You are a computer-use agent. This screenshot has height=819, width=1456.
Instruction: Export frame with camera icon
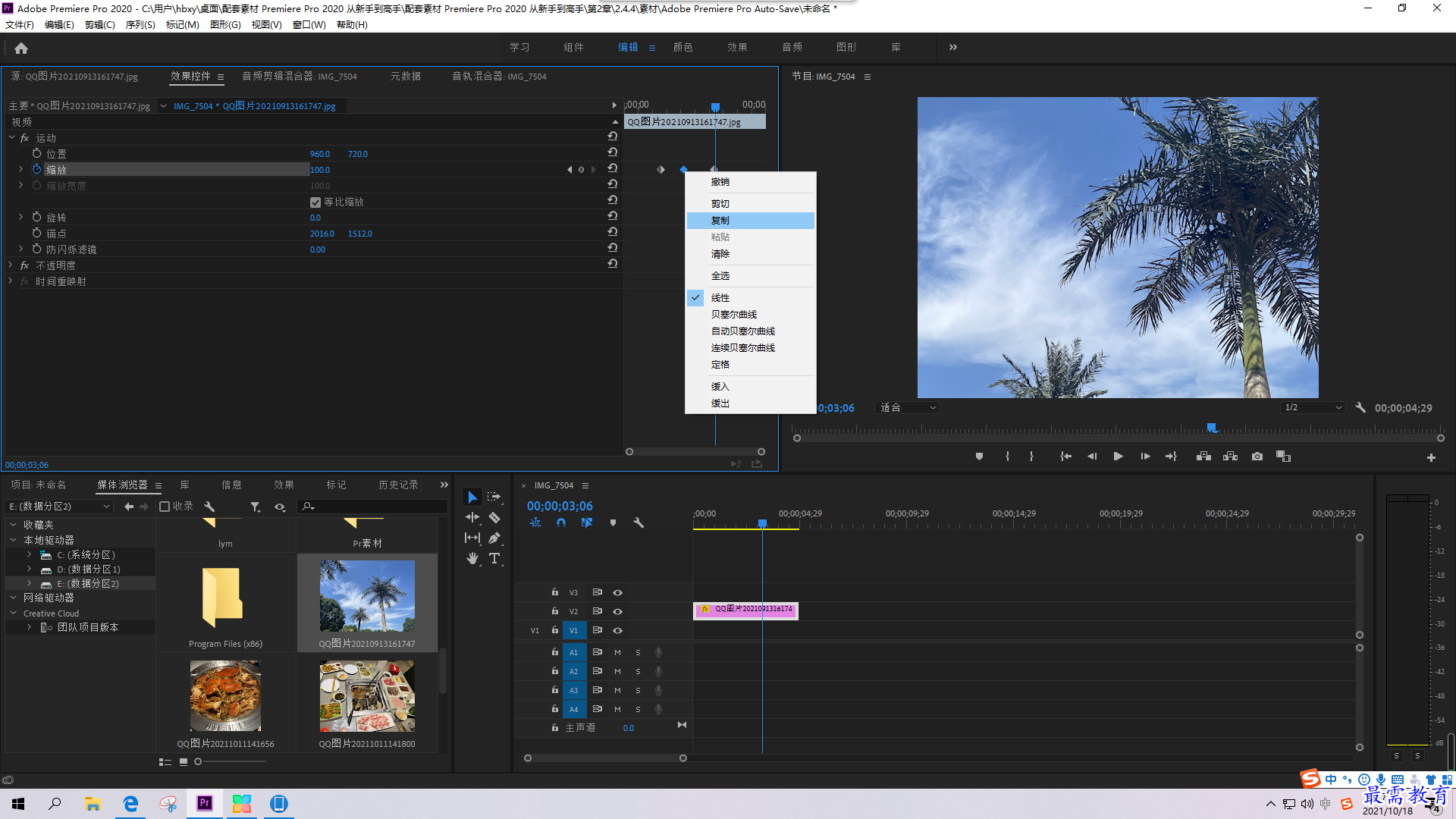point(1257,457)
